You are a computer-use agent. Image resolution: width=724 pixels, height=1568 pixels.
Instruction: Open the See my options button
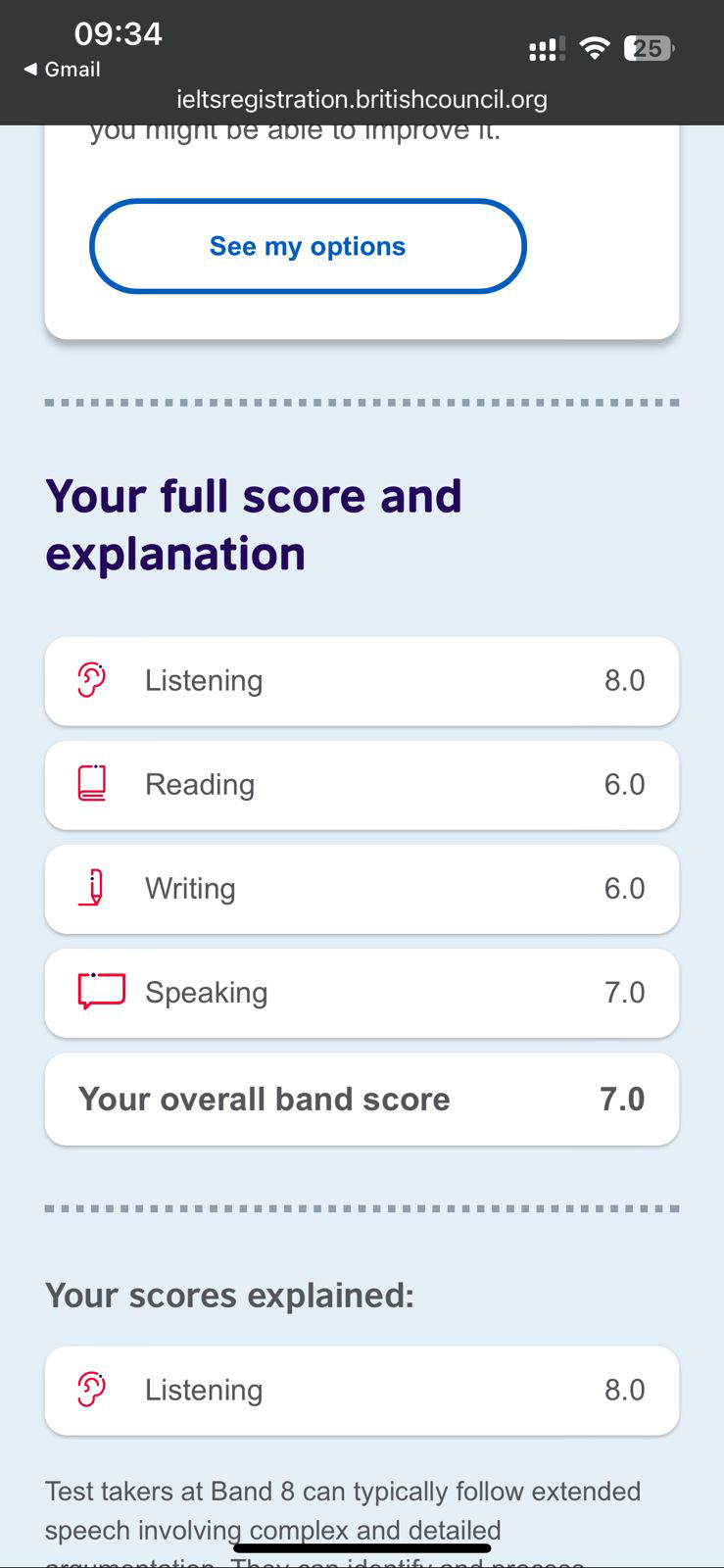pos(308,246)
